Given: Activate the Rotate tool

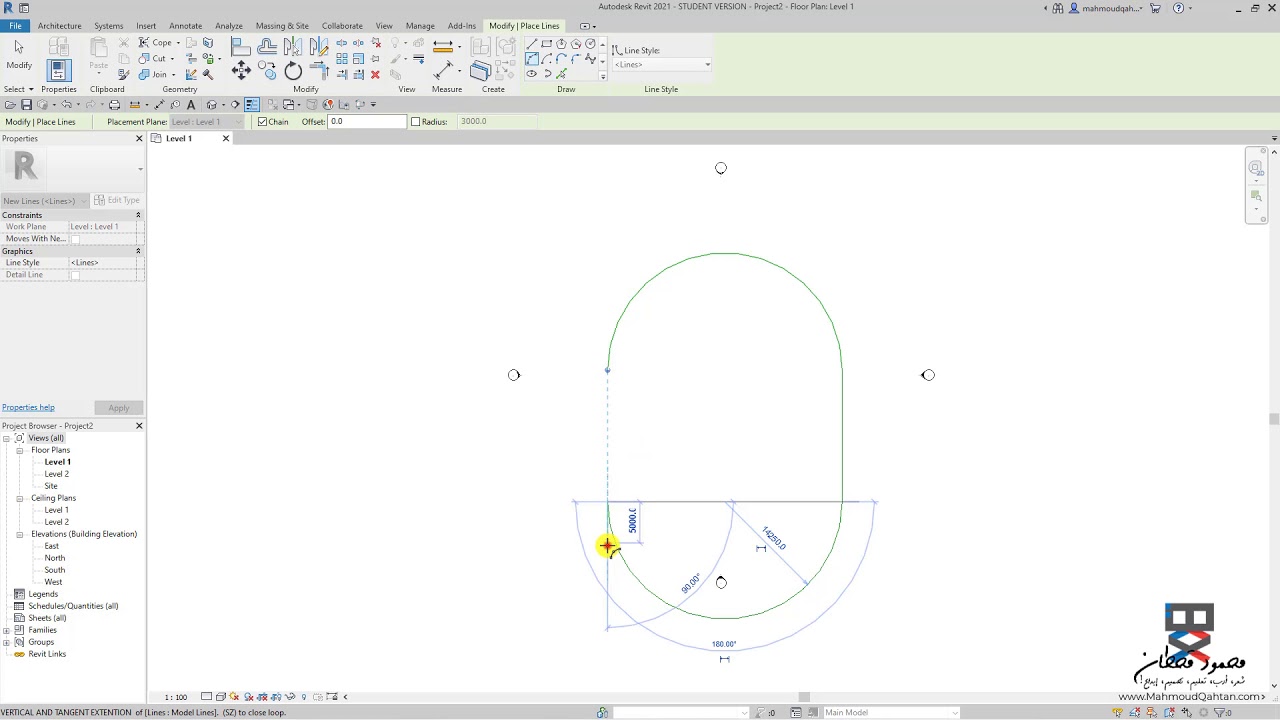Looking at the screenshot, I should 293,71.
